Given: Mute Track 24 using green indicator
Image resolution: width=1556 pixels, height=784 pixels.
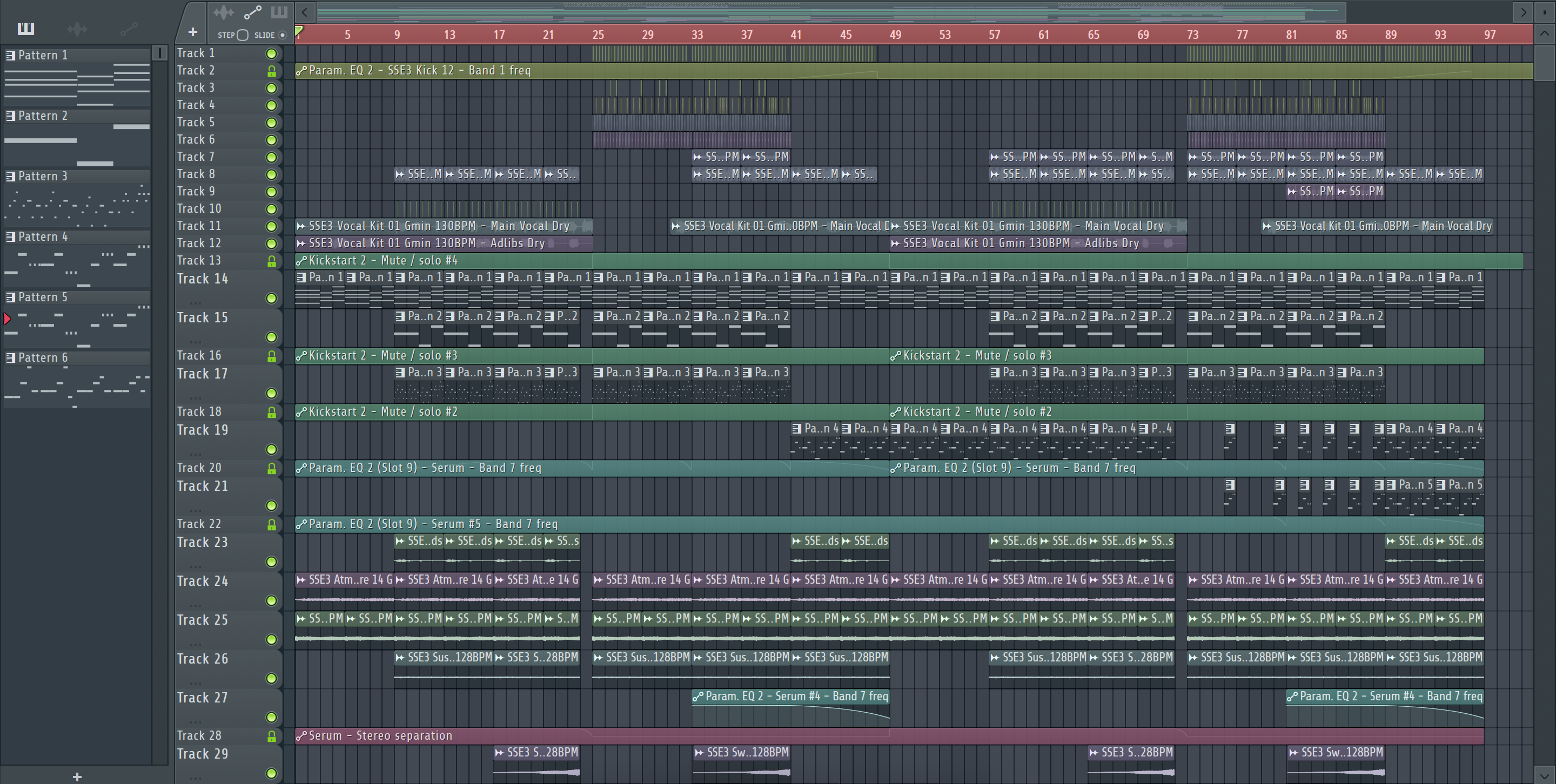Looking at the screenshot, I should (271, 600).
